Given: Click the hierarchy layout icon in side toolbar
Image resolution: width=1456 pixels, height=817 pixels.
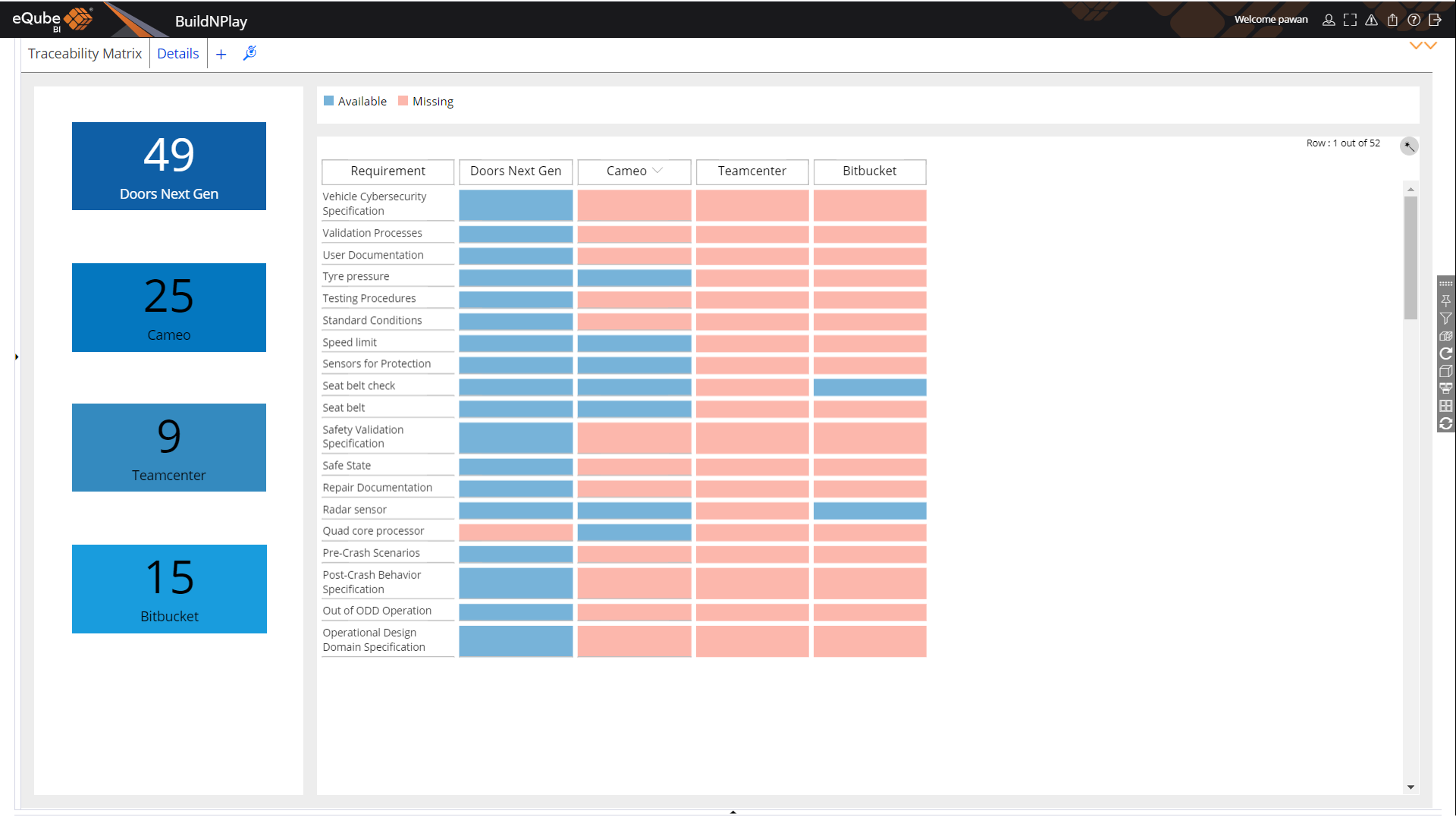Looking at the screenshot, I should (x=1446, y=388).
